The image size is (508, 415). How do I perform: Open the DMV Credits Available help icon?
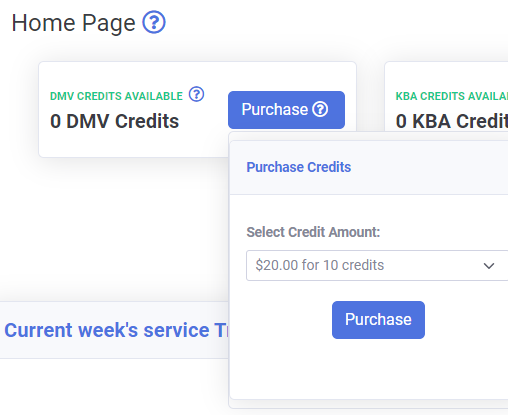pyautogui.click(x=196, y=94)
